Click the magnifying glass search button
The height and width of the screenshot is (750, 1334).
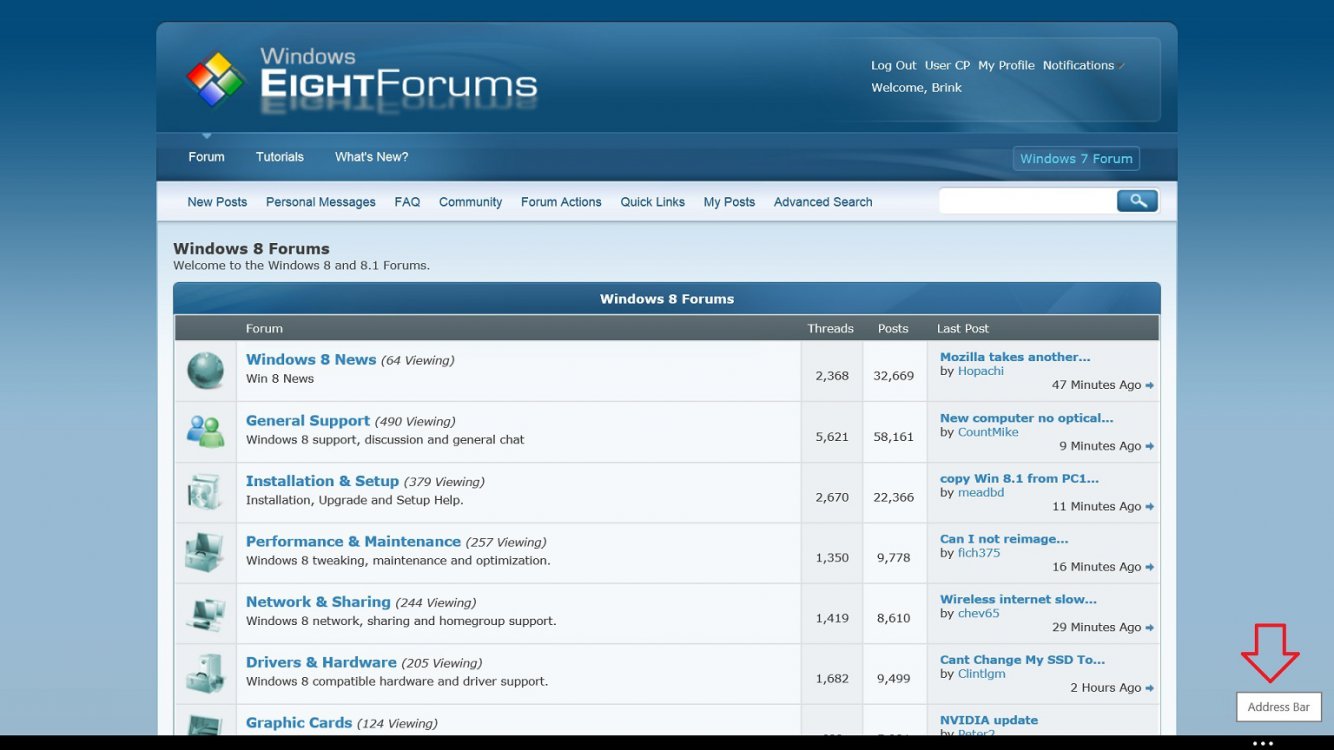1137,201
